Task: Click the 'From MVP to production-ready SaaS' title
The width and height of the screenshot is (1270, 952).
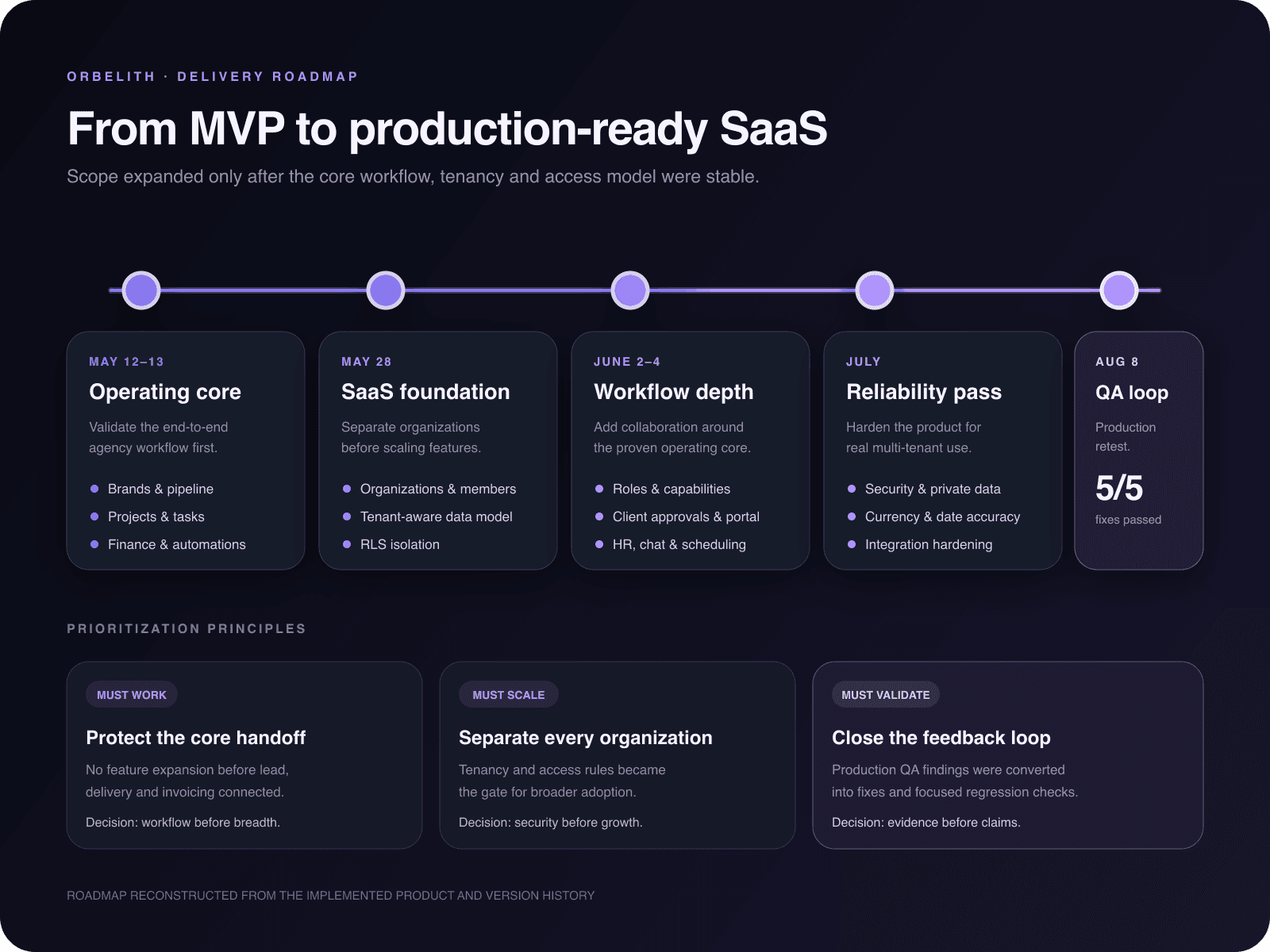Action: (448, 129)
